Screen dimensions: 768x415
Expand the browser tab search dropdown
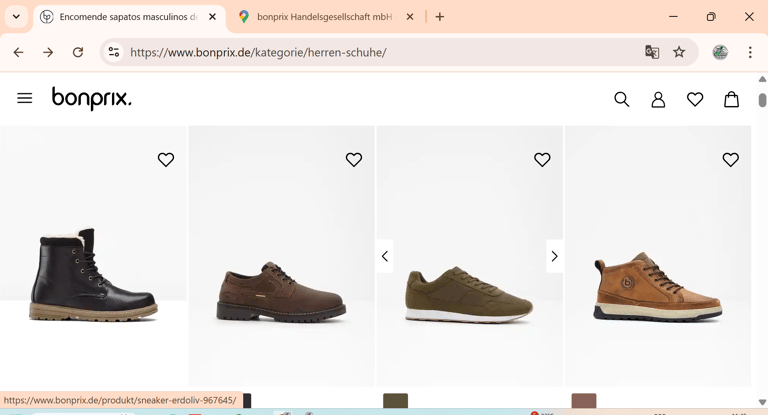coord(16,17)
